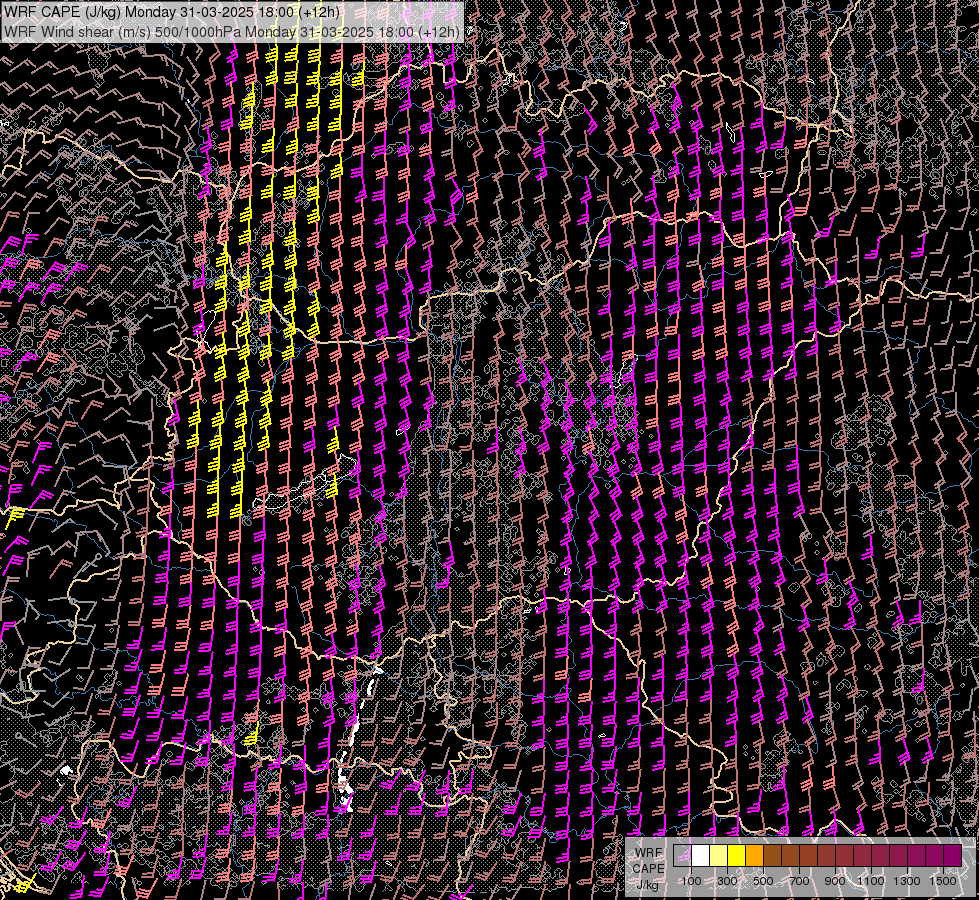
Task: Click the WRF label in the legend
Action: (648, 853)
